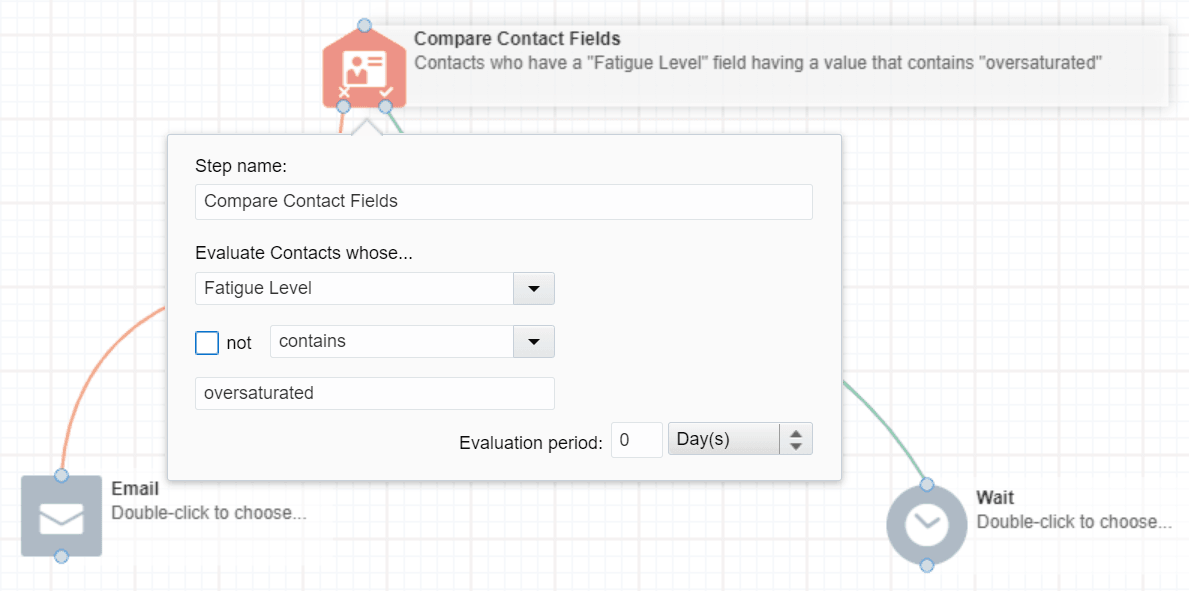The image size is (1189, 591).
Task: Decrement the Day(s) value with the down arrow
Action: tap(798, 445)
